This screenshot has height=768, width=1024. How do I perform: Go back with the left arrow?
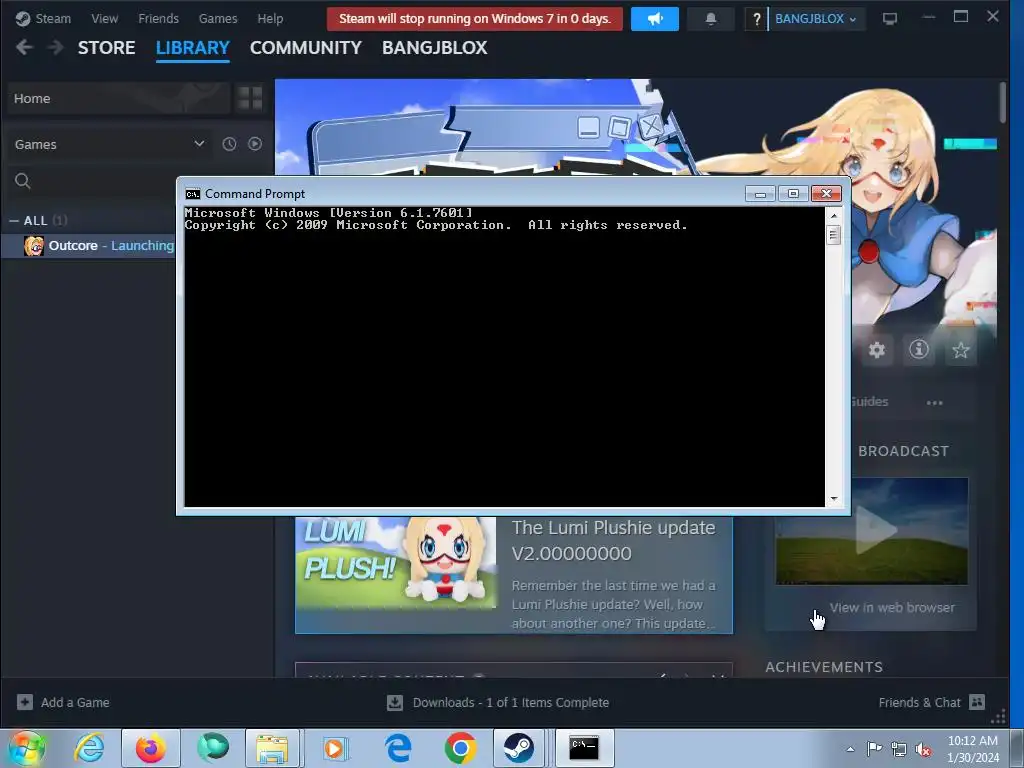coord(24,47)
